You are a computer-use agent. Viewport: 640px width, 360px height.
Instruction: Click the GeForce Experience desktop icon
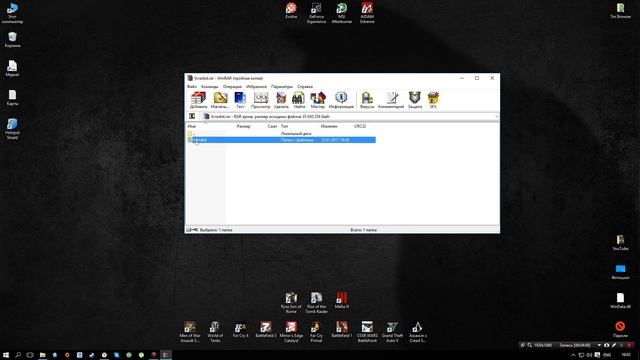pos(316,13)
